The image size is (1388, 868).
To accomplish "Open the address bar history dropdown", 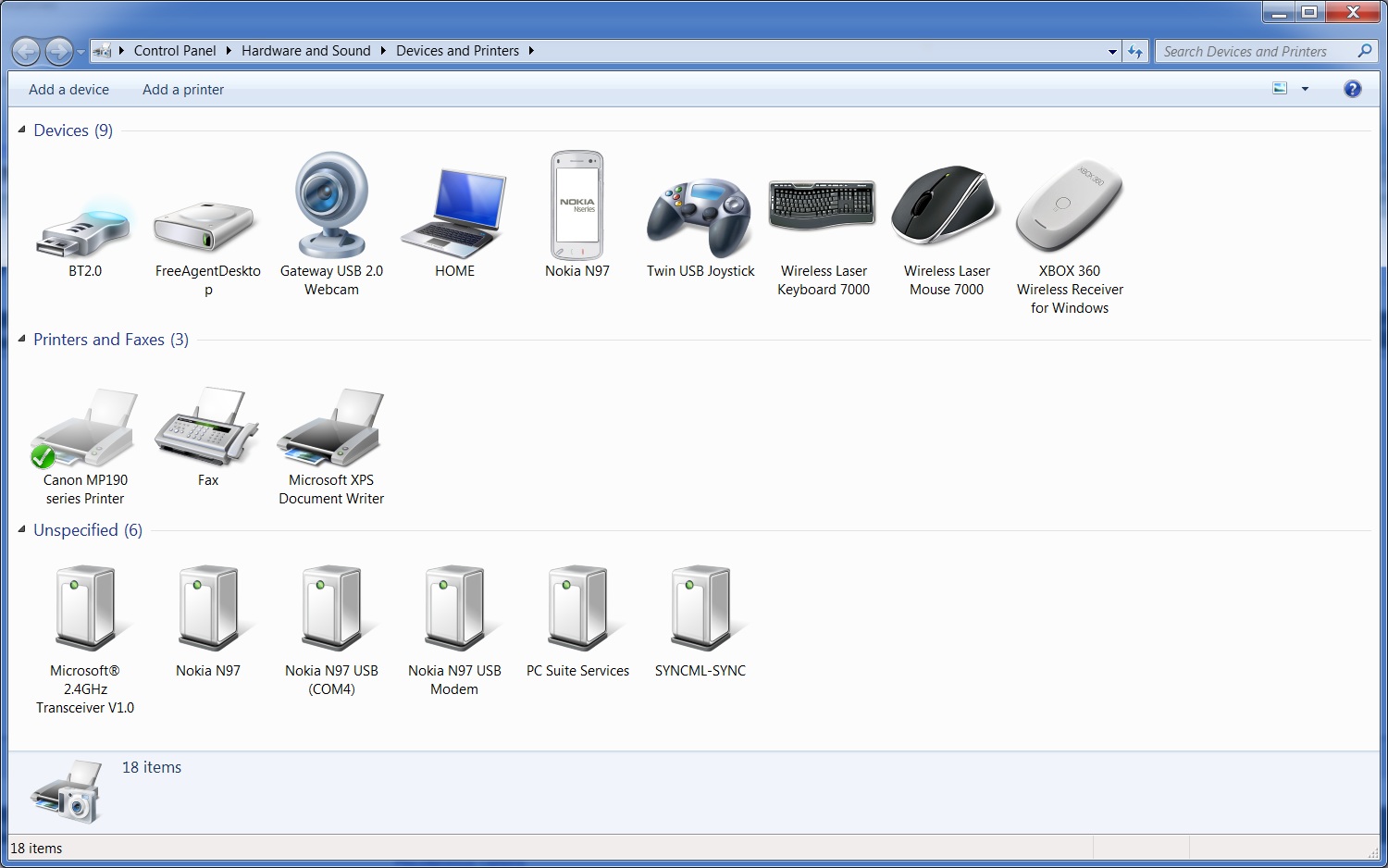I will click(x=1112, y=51).
